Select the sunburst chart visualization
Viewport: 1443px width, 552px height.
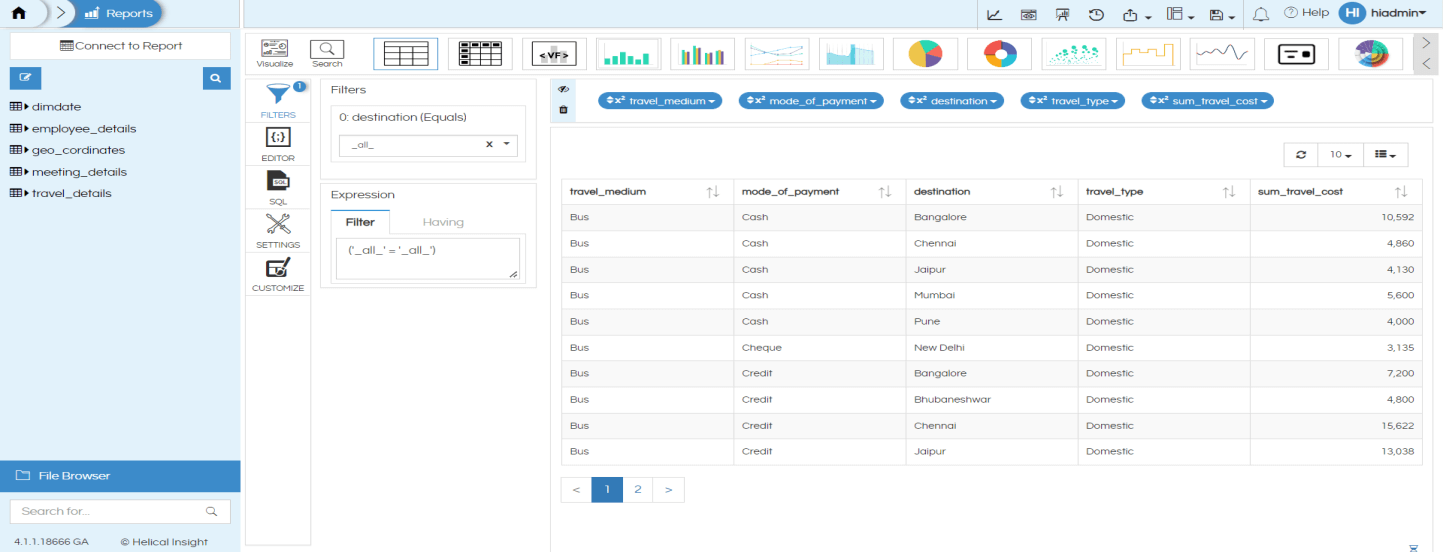[x=1371, y=54]
